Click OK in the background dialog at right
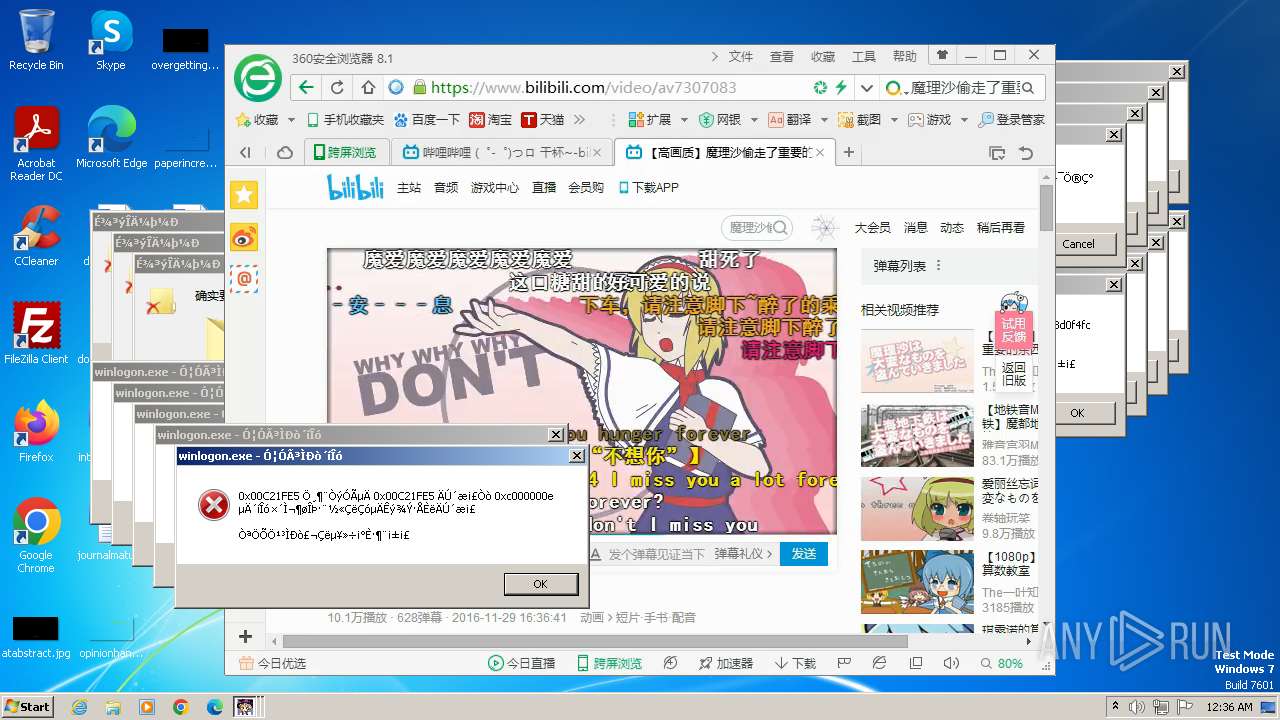The height and width of the screenshot is (720, 1280). tap(1077, 412)
